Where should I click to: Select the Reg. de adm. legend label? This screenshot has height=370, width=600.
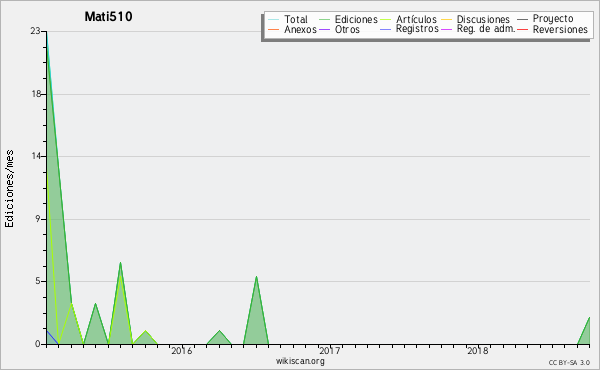click(486, 29)
